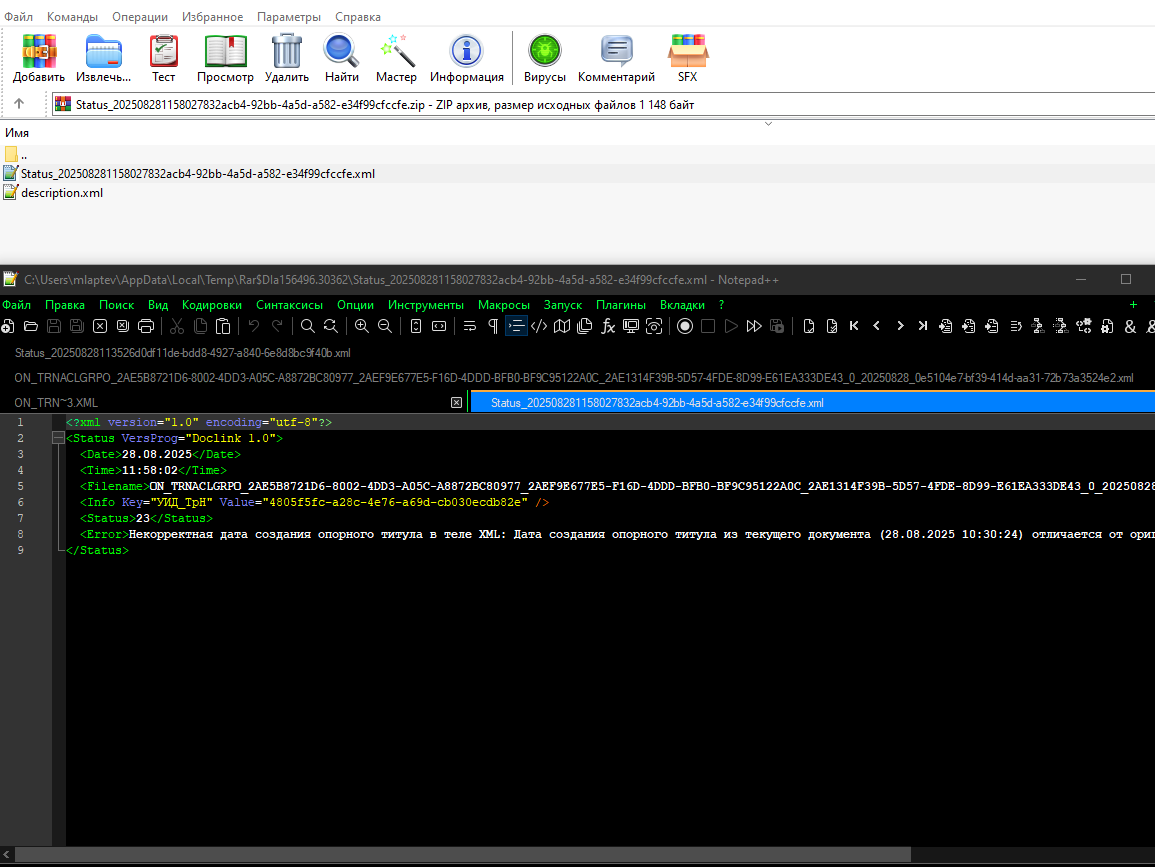Image resolution: width=1155 pixels, height=867 pixels.
Task: Expand the WinRAR address bar history dropdown
Action: coord(768,124)
